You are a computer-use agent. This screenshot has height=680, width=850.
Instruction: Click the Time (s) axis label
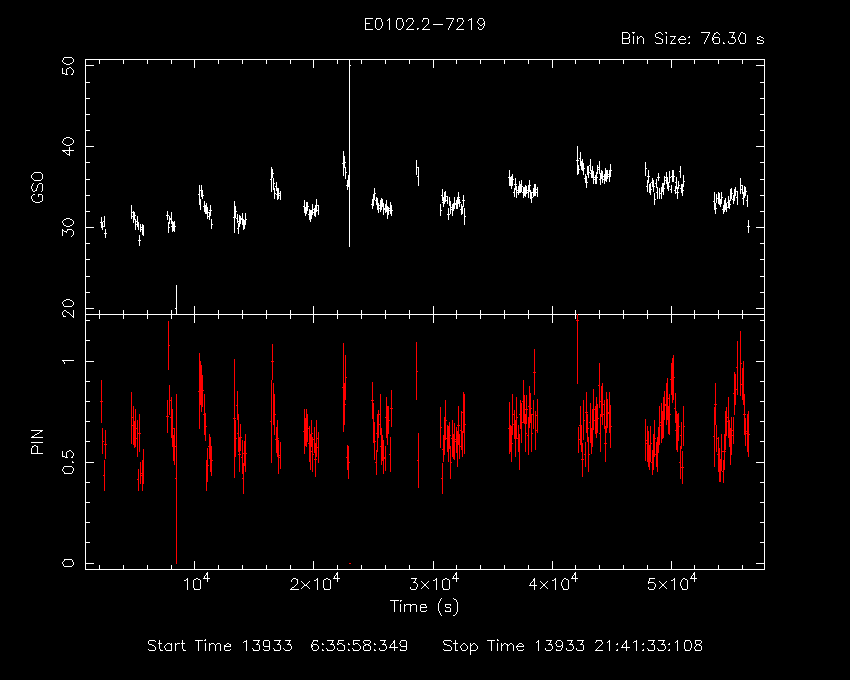424,606
